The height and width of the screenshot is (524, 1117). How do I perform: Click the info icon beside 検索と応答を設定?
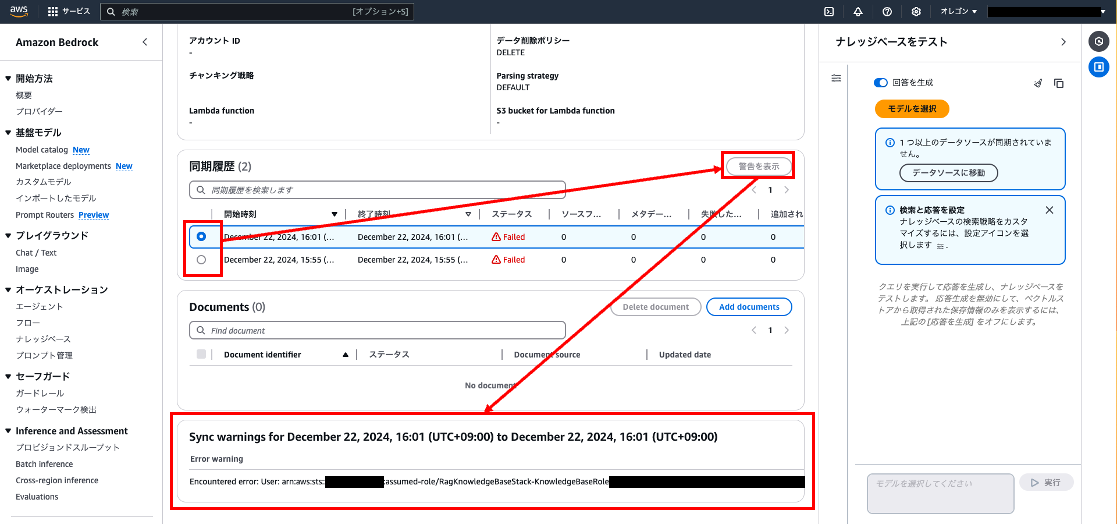point(889,211)
